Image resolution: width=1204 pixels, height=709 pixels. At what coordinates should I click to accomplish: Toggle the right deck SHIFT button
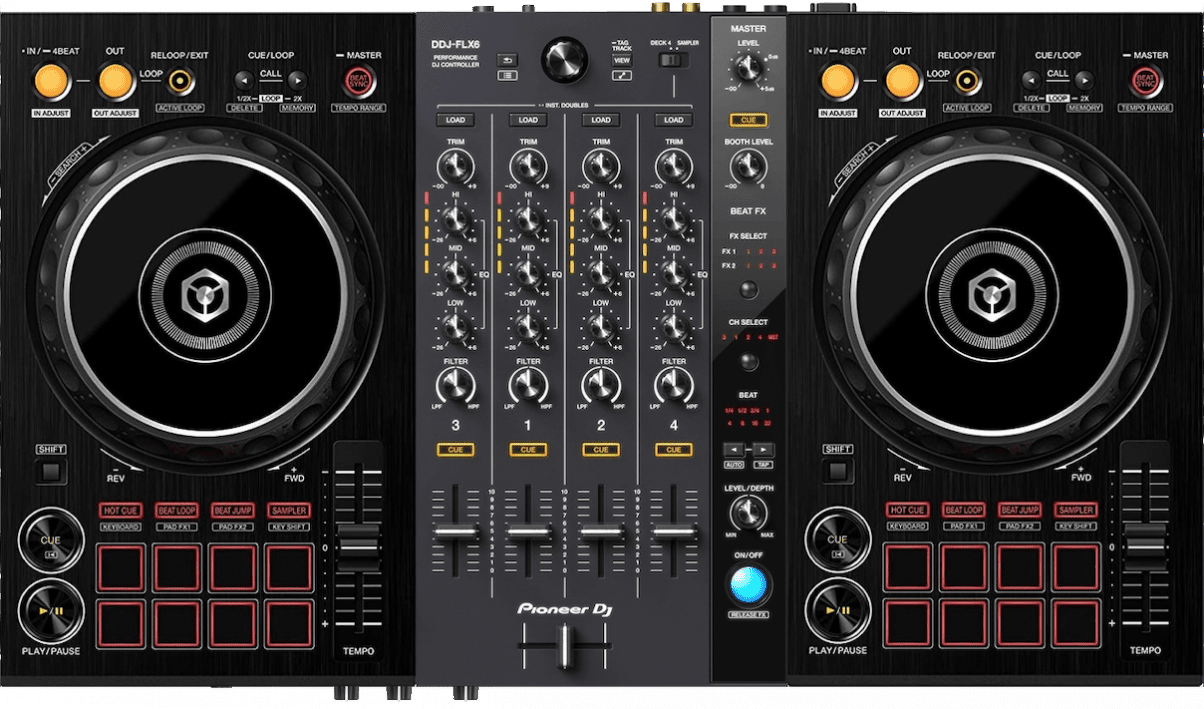[x=838, y=470]
